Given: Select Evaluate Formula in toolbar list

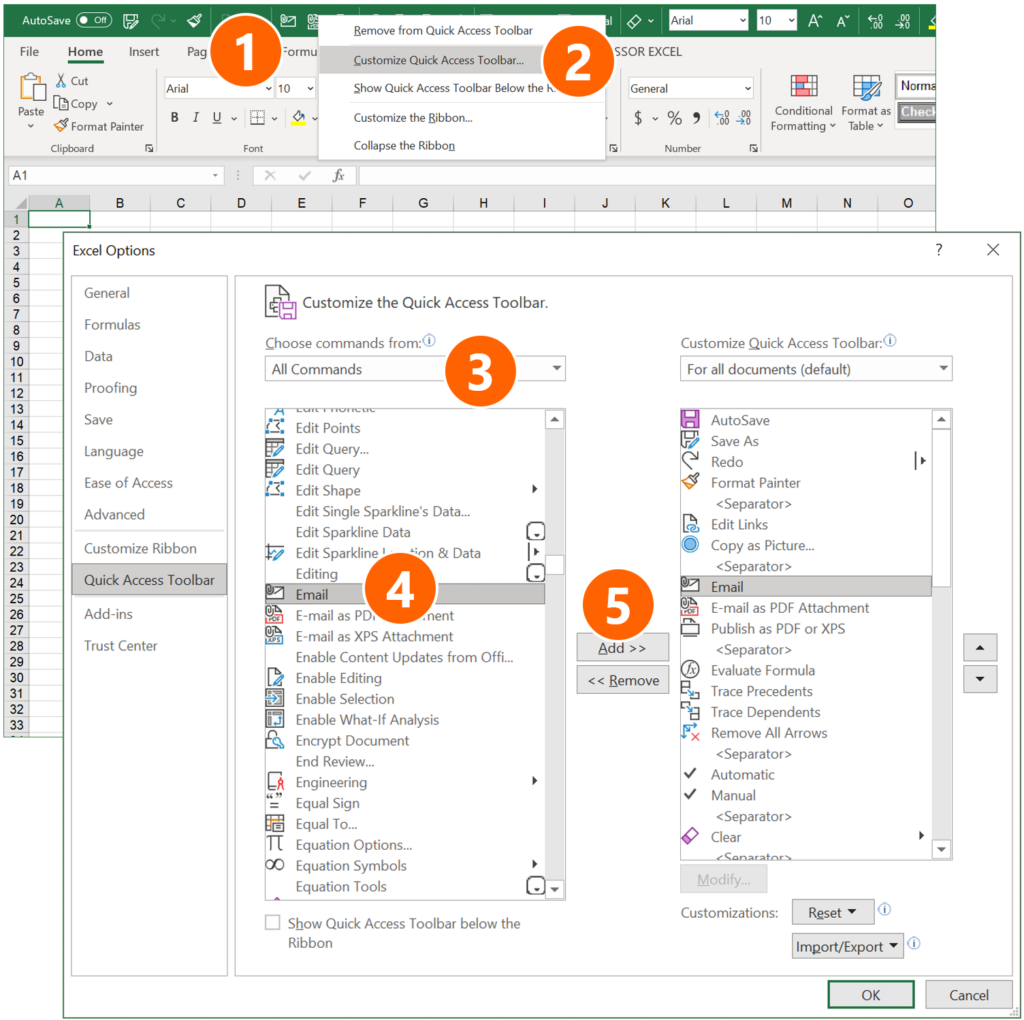Looking at the screenshot, I should click(x=806, y=670).
